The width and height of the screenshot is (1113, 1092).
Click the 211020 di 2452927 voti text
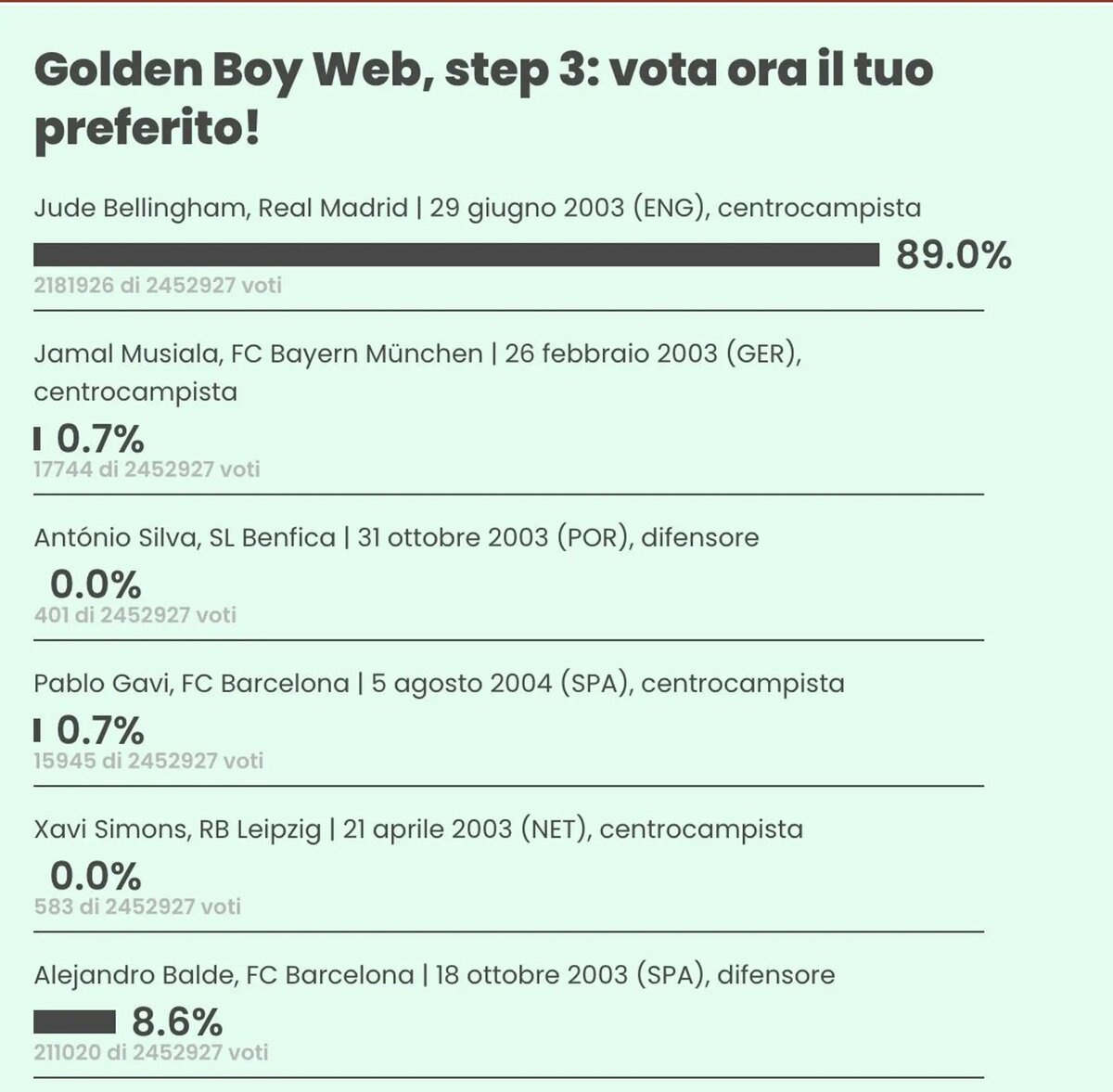pyautogui.click(x=151, y=1053)
